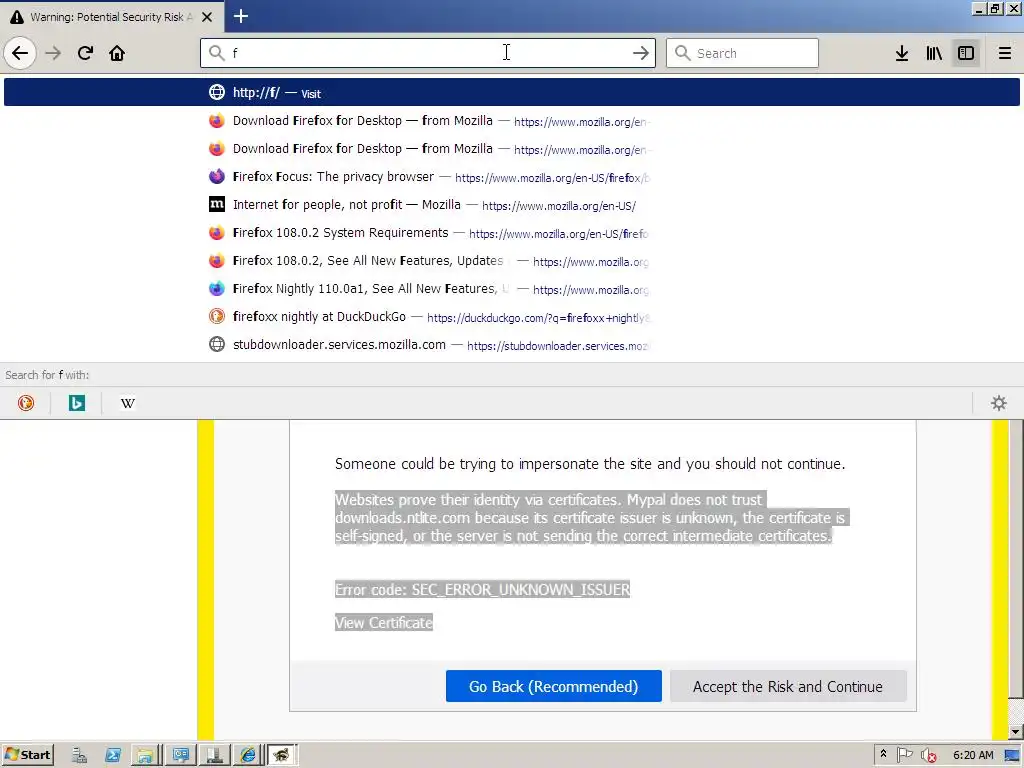Close the Potential Security Risk tab
This screenshot has height=768, width=1024.
coord(207,17)
